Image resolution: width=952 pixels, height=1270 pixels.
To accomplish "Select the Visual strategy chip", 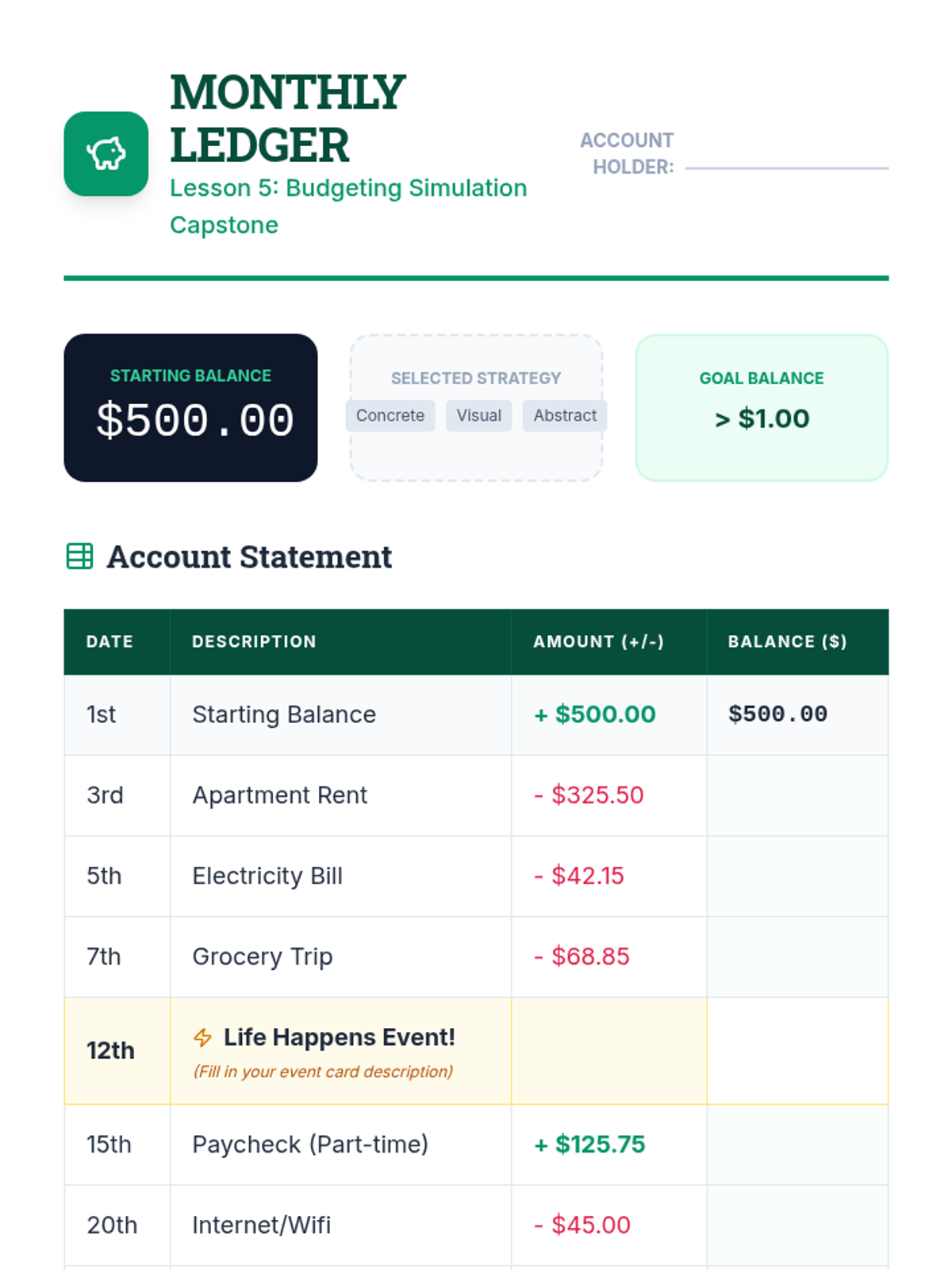I will (479, 416).
